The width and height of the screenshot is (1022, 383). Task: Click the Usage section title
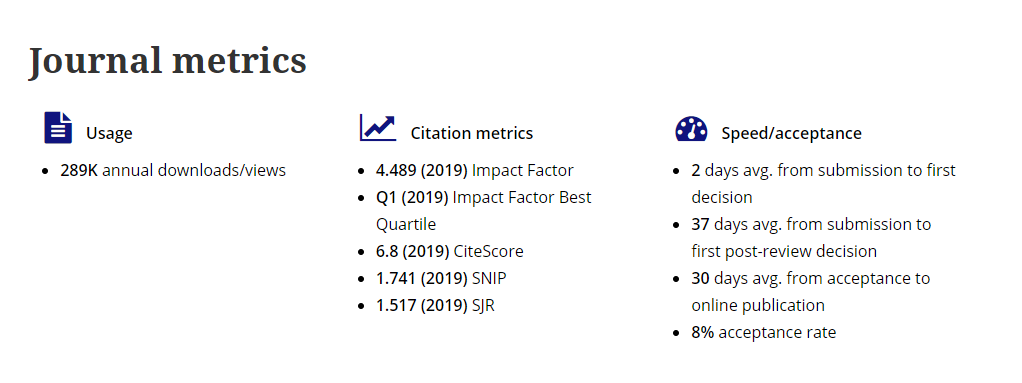click(x=109, y=134)
